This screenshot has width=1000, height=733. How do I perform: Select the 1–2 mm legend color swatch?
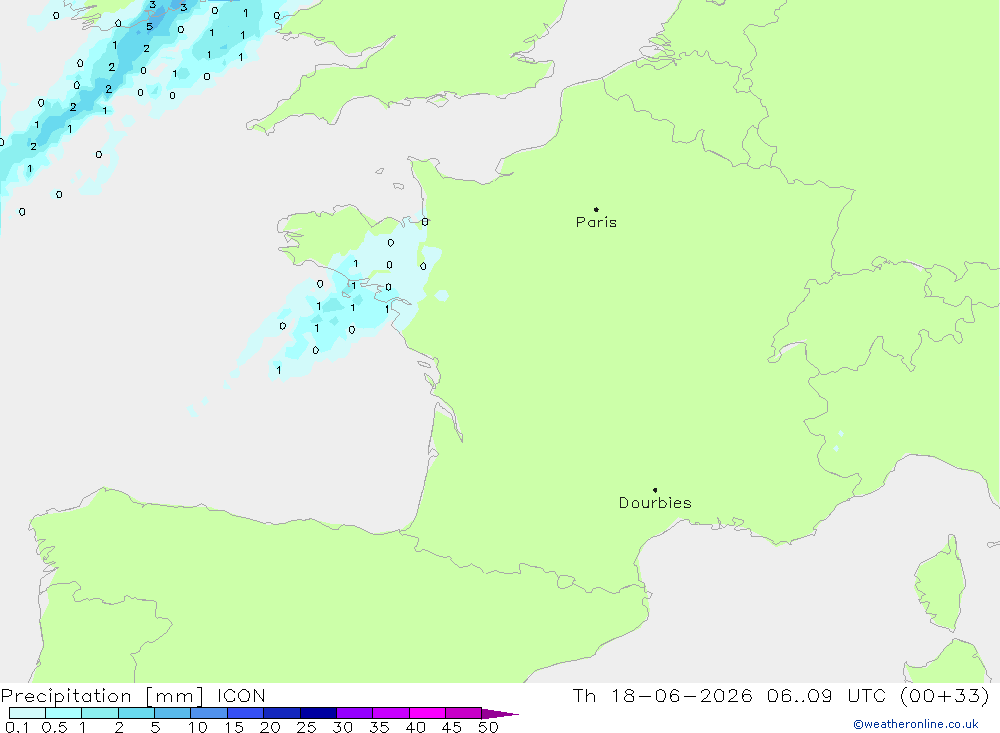click(x=100, y=713)
